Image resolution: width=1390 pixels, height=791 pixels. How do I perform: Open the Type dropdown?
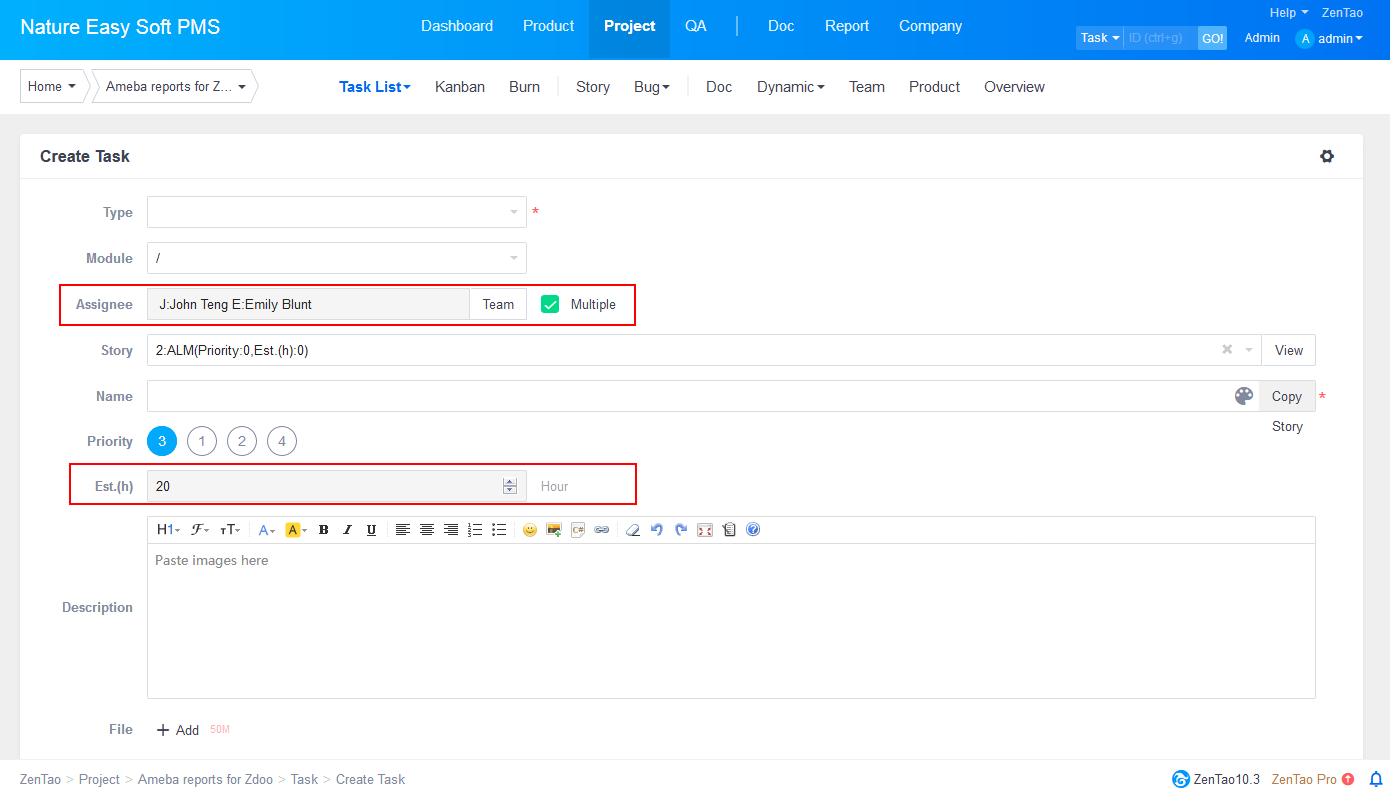pyautogui.click(x=336, y=212)
